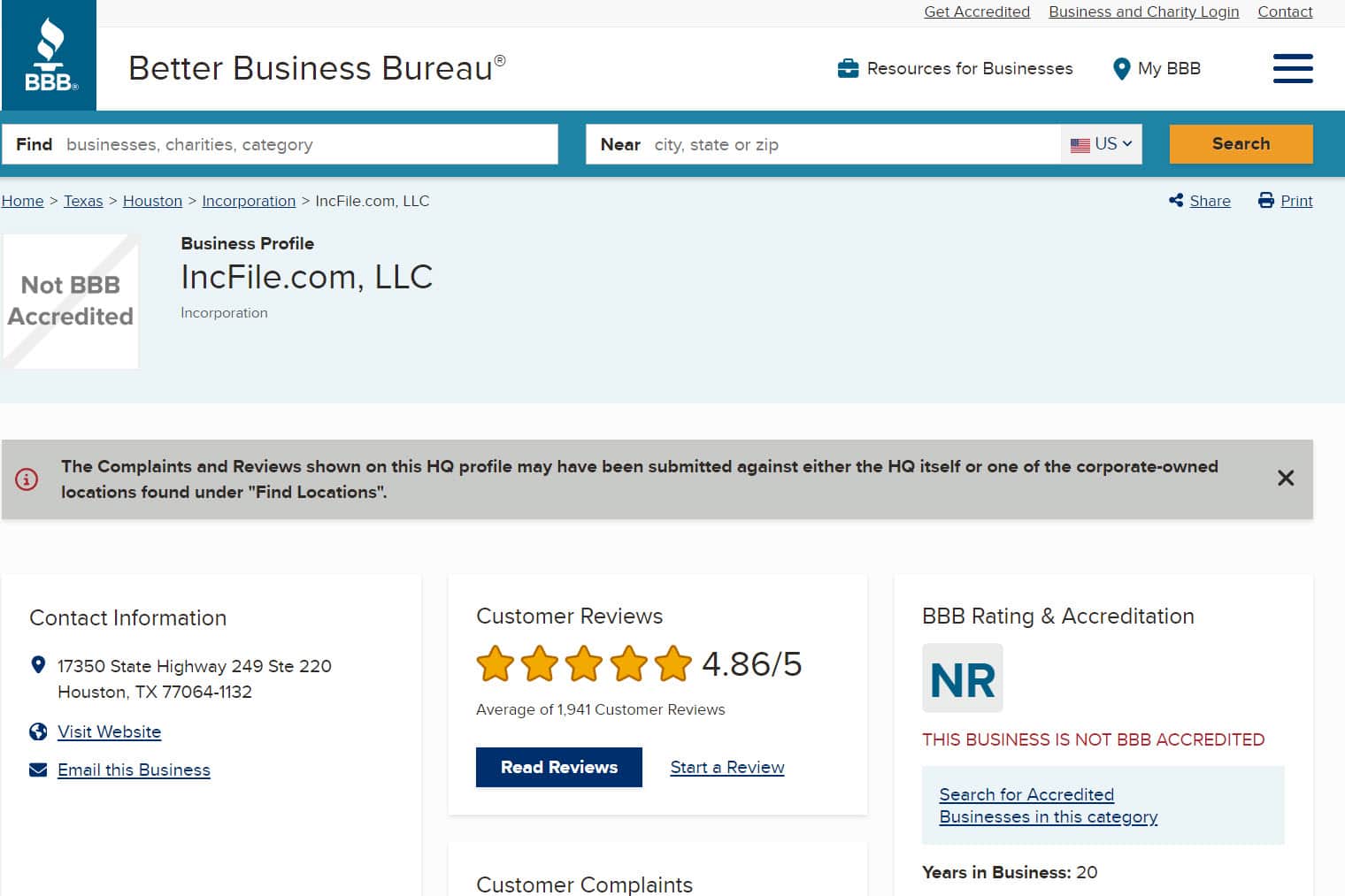Viewport: 1345px width, 896px height.
Task: Open the US country selector dropdown
Action: point(1100,143)
